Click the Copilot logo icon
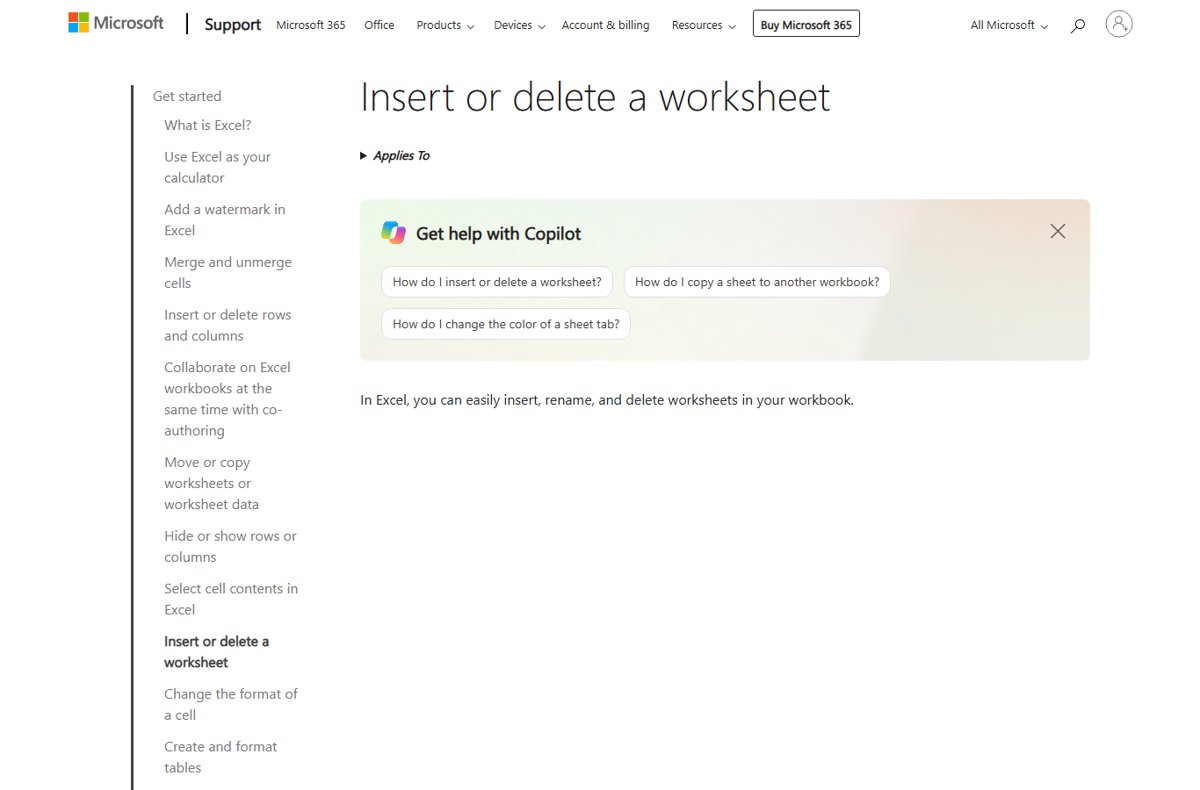Screen dimensions: 1200x790 (393, 233)
